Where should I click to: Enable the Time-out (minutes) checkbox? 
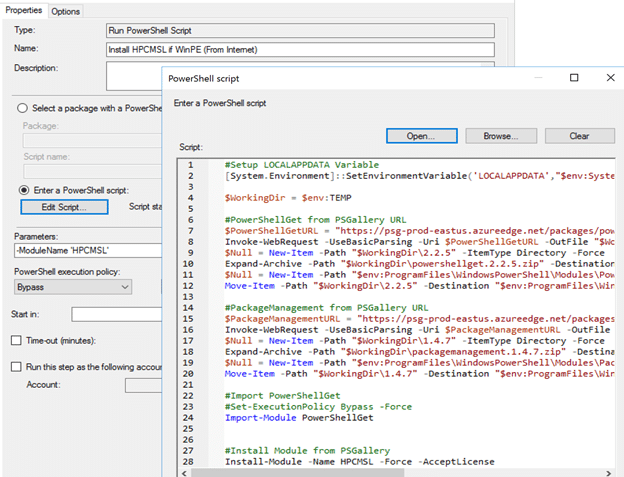pyautogui.click(x=16, y=341)
